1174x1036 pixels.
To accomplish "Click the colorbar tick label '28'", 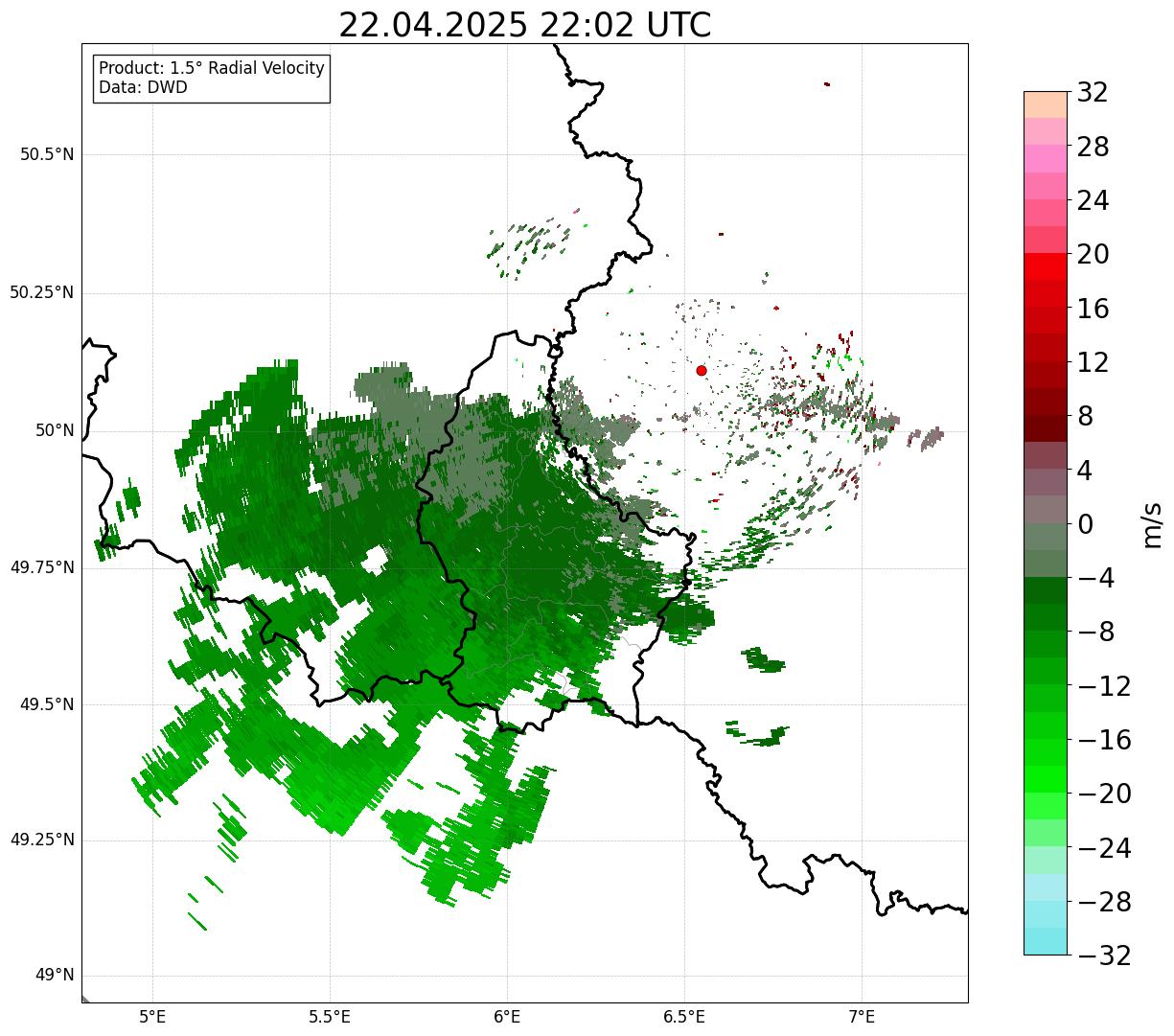I will click(x=1093, y=147).
